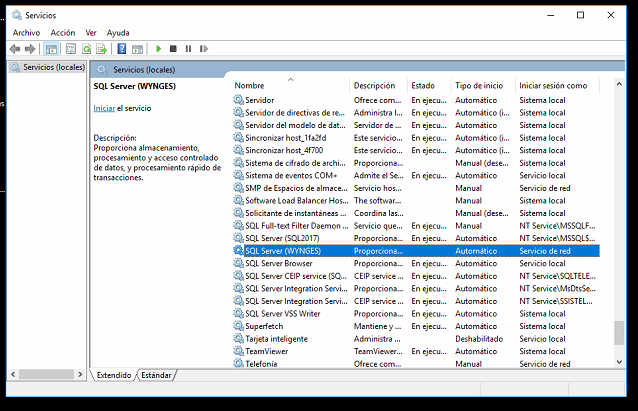Image resolution: width=638 pixels, height=411 pixels.
Task: Click the Pause service toolbar icon
Action: pyautogui.click(x=188, y=48)
